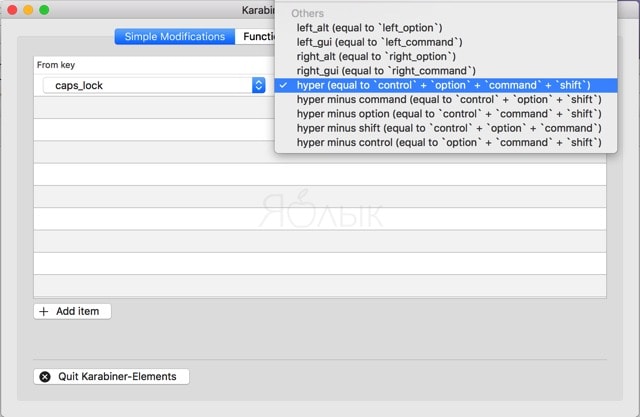Pick hyper minus control entry
The height and width of the screenshot is (417, 640).
click(x=446, y=142)
